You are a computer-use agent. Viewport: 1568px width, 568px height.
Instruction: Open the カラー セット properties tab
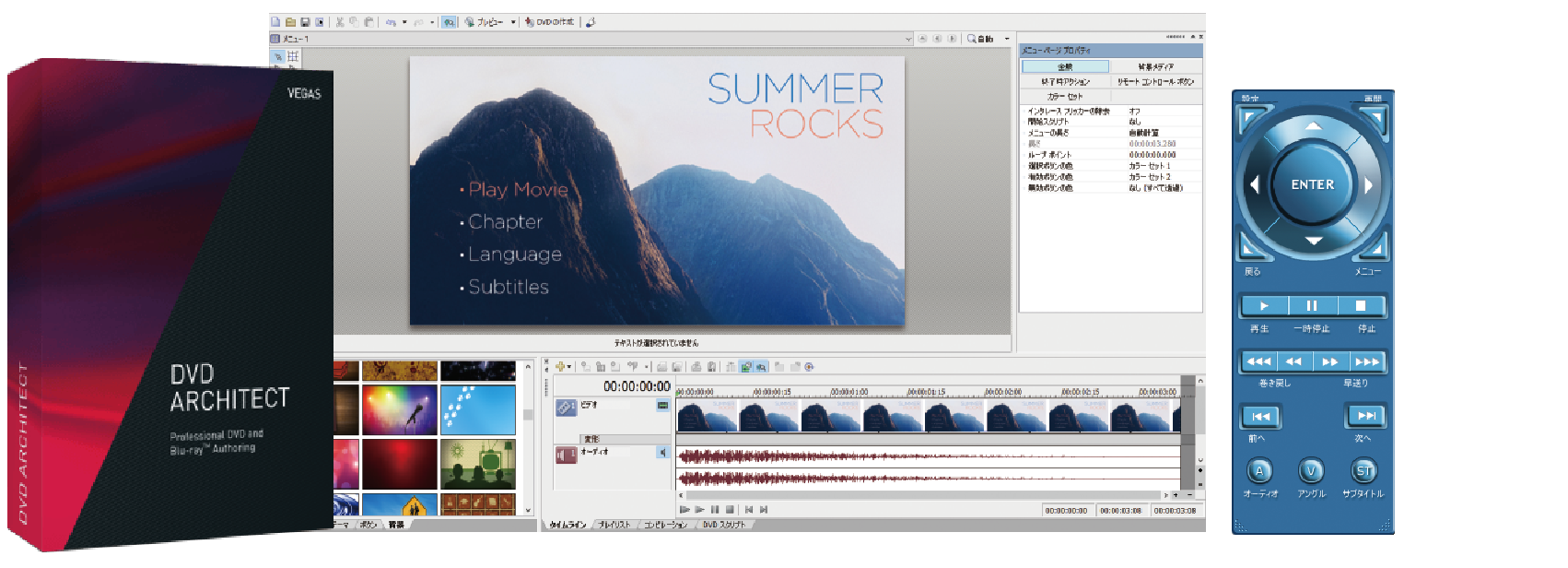[x=1065, y=97]
